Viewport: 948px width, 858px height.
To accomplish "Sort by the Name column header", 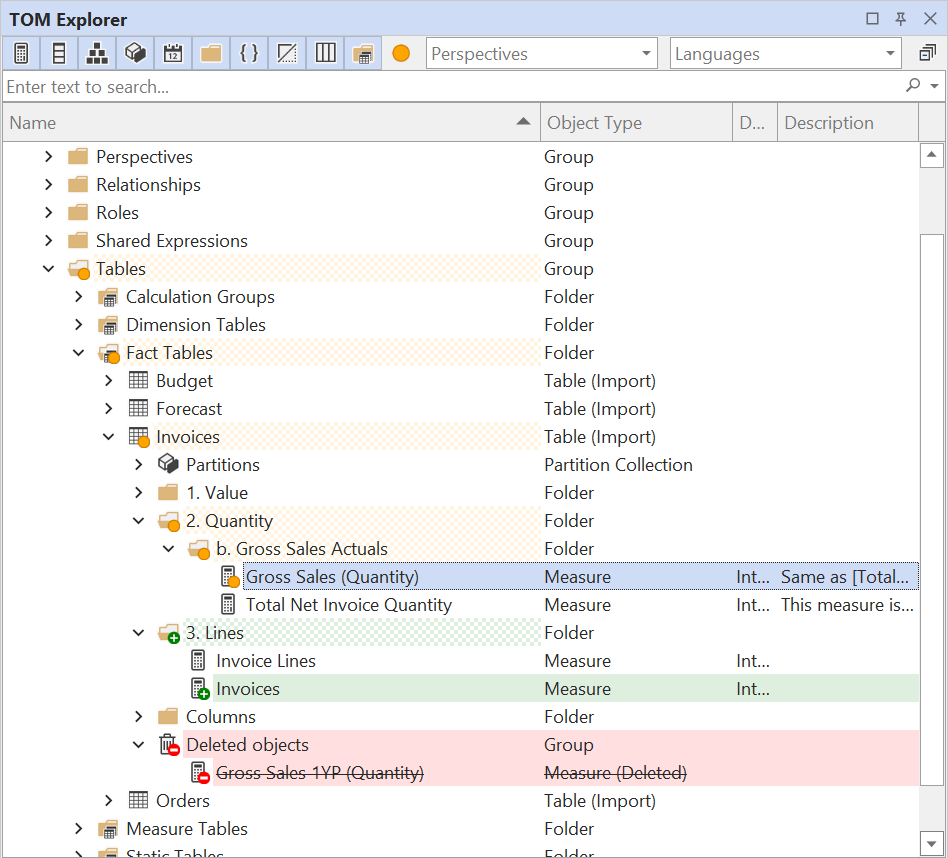I will (271, 123).
